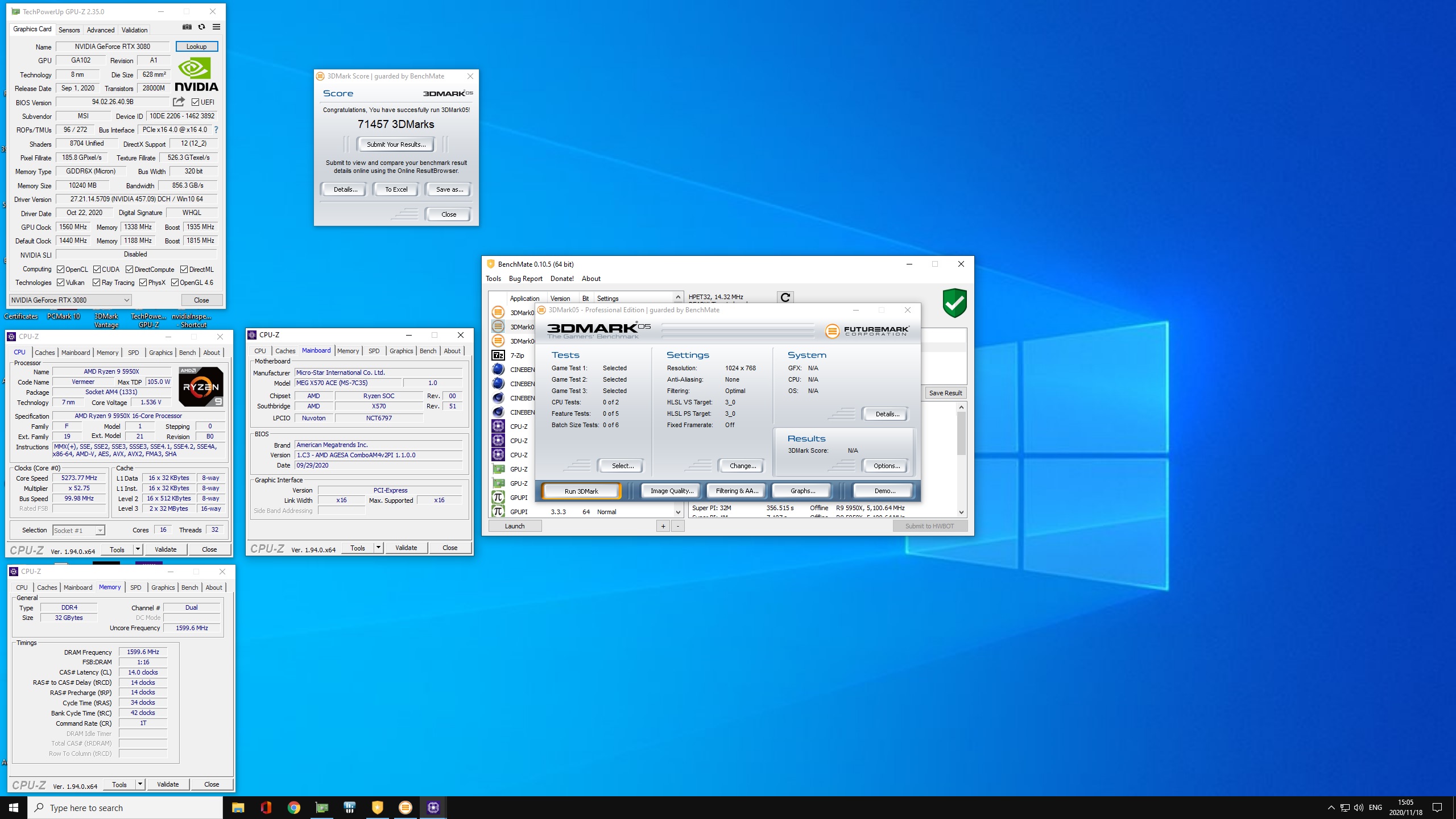
Task: Switch to CPU-Z purple taskbar icon
Action: coord(433,808)
